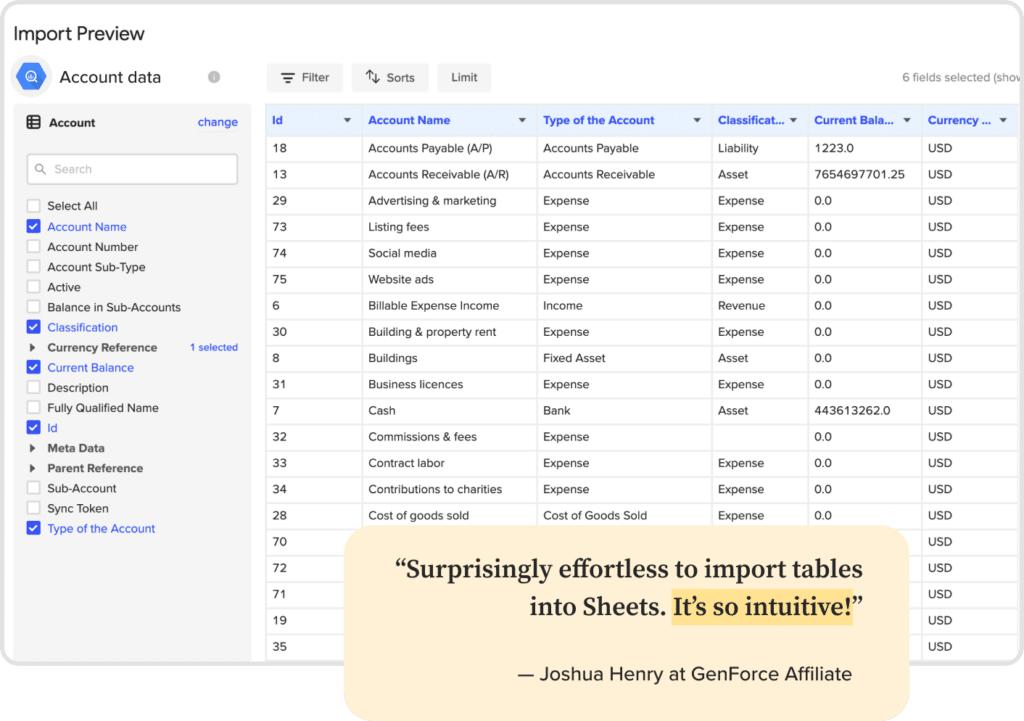This screenshot has width=1024, height=721.
Task: Tick the Active field checkbox
Action: pos(33,287)
